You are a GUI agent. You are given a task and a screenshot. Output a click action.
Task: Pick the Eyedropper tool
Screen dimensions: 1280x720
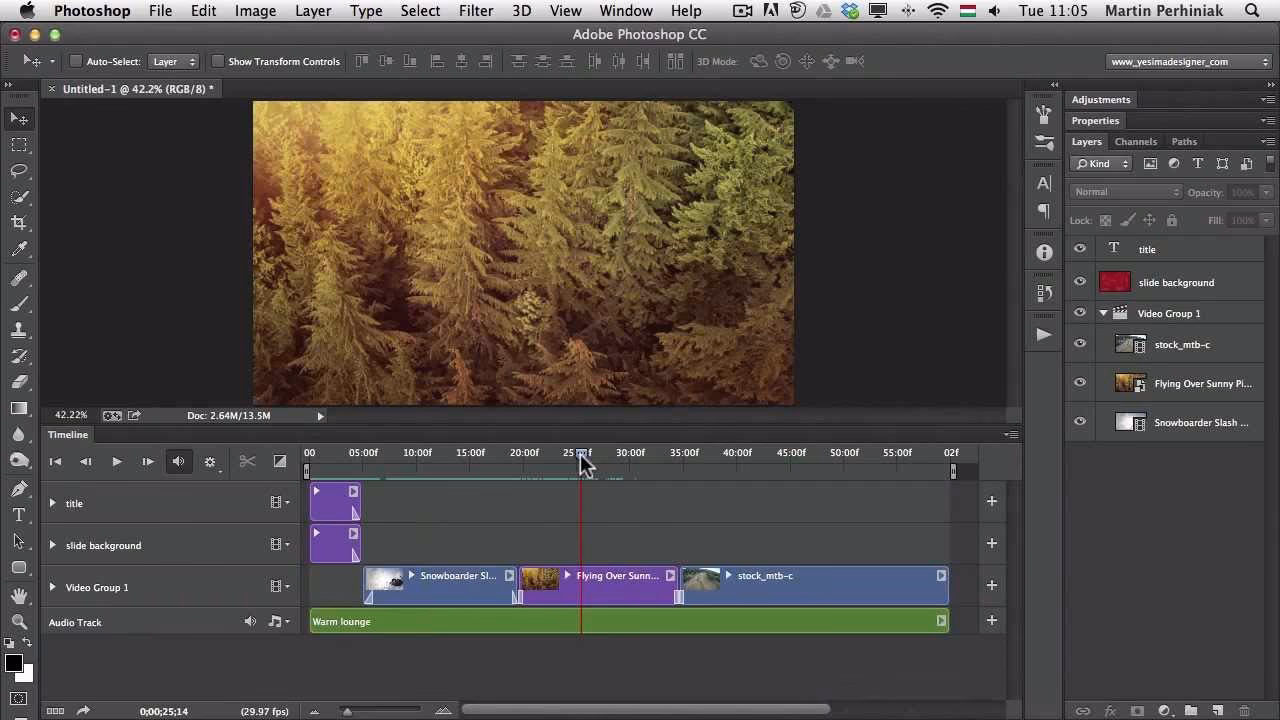click(x=19, y=249)
